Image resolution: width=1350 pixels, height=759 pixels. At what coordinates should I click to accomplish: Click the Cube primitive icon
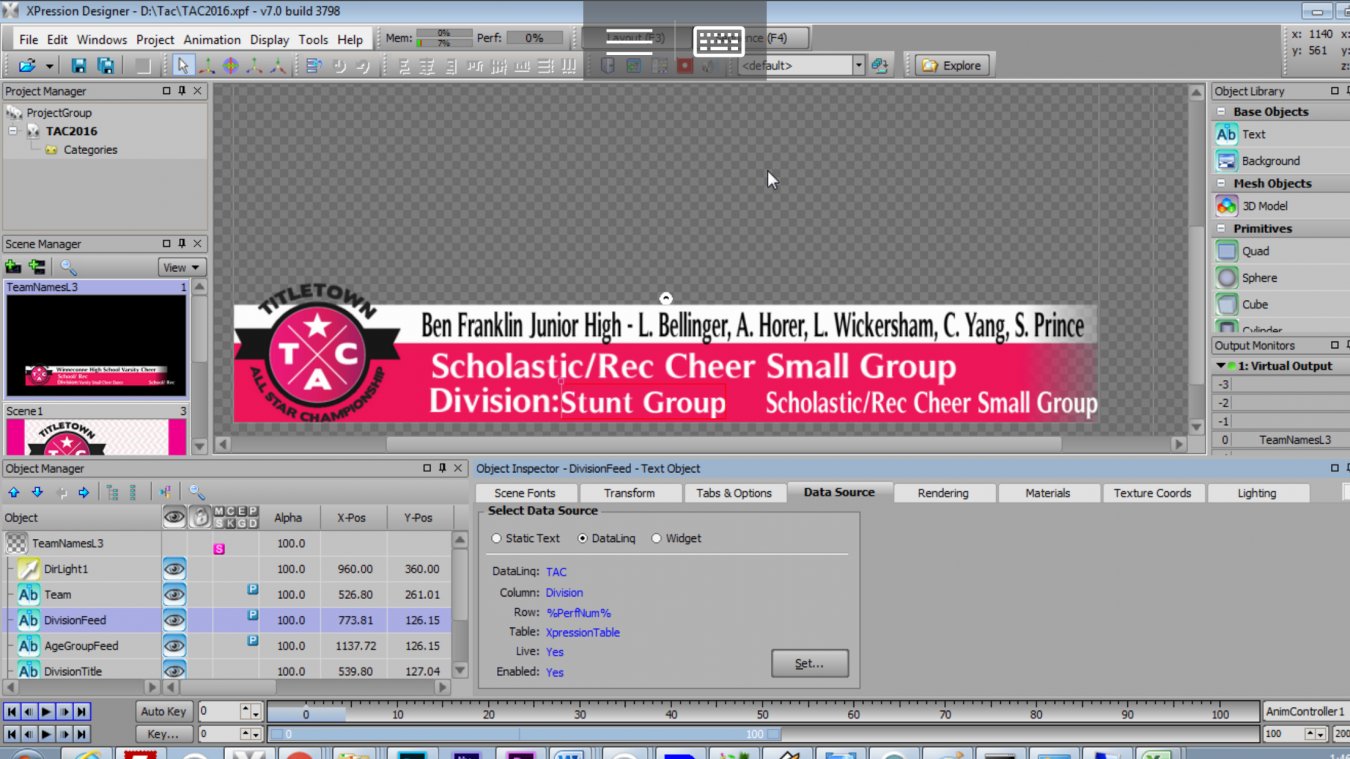1227,304
